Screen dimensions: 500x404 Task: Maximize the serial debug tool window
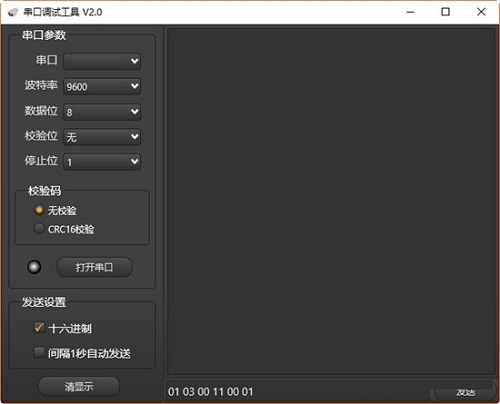point(445,12)
